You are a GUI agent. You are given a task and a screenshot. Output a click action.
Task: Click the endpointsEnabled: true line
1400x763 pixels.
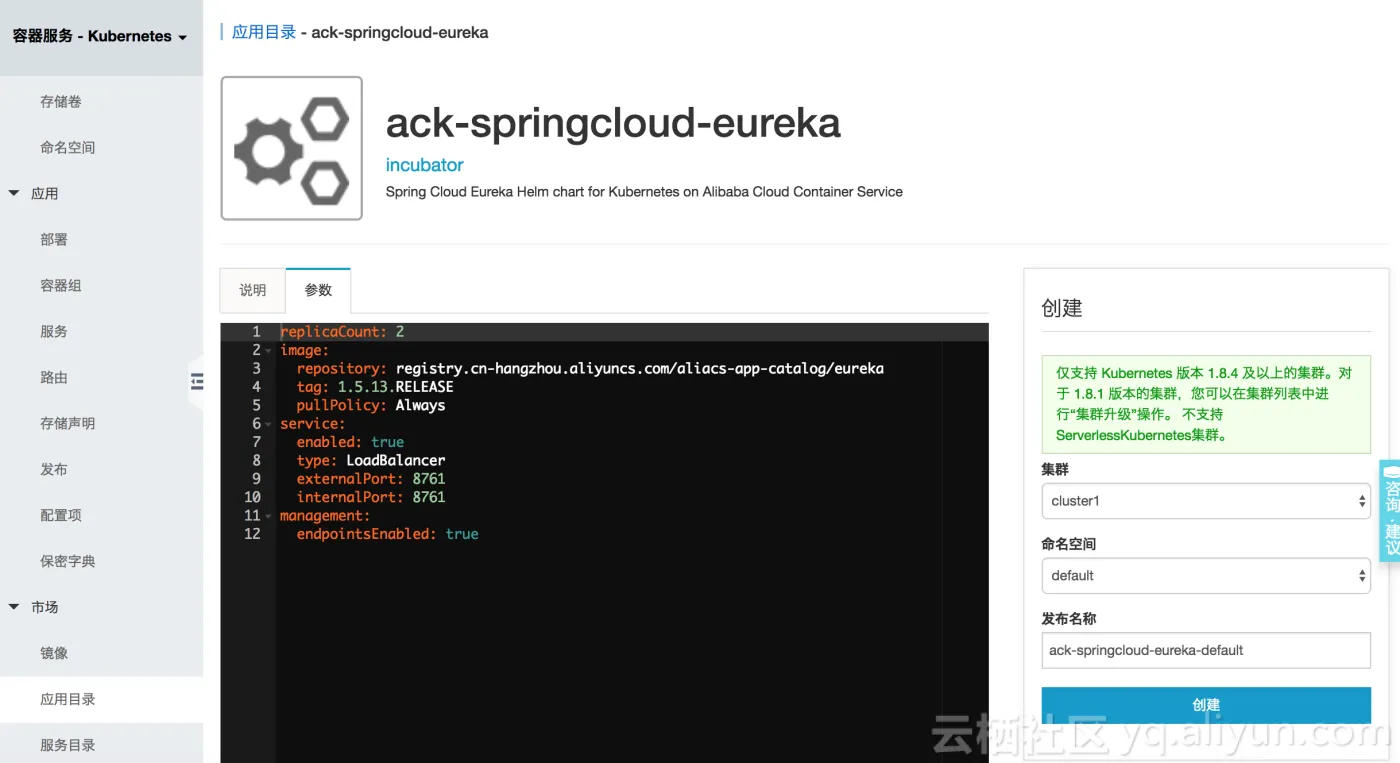click(x=388, y=534)
